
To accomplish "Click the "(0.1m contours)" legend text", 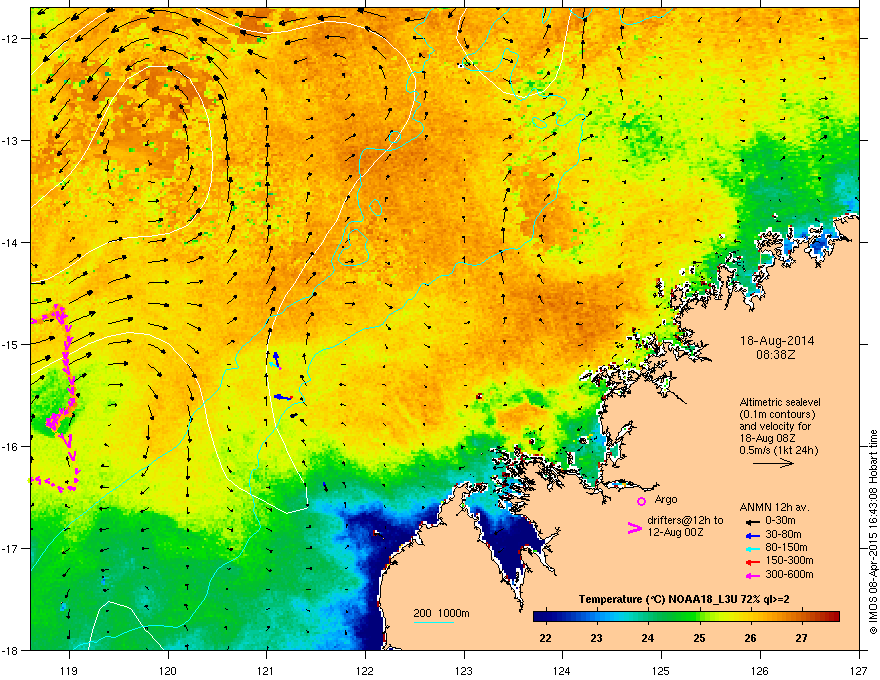I will pyautogui.click(x=777, y=414).
